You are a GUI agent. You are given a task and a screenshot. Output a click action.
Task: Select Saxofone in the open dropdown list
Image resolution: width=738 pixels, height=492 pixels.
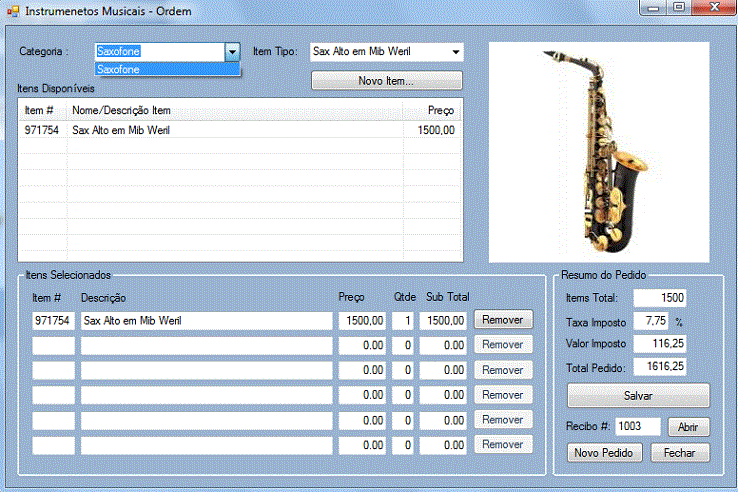(168, 70)
